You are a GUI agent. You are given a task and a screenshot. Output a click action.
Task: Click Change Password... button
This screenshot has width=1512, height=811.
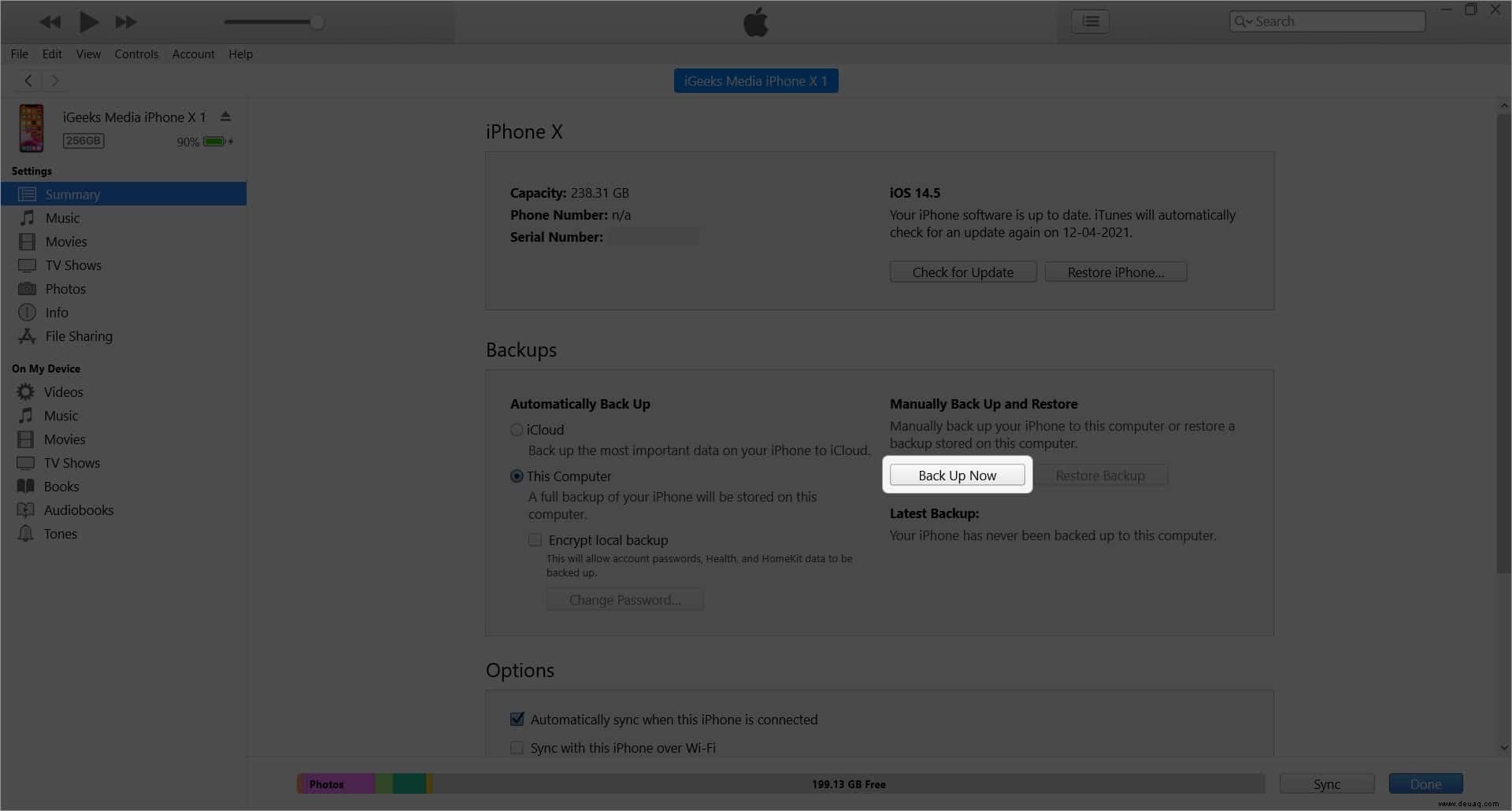pyautogui.click(x=625, y=600)
